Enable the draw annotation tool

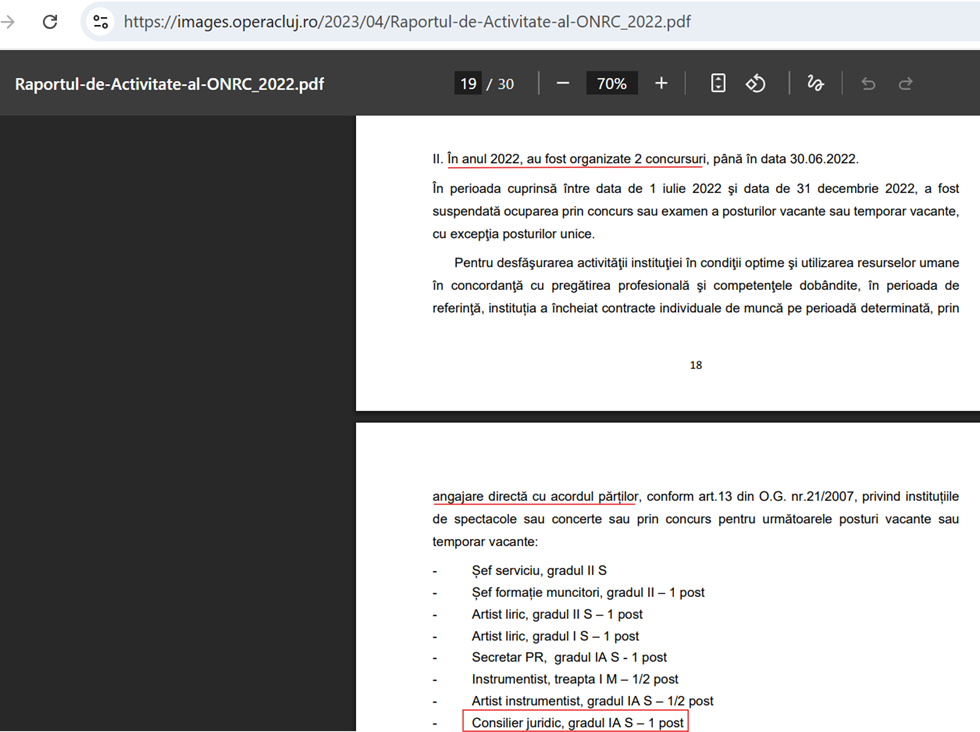[x=815, y=84]
